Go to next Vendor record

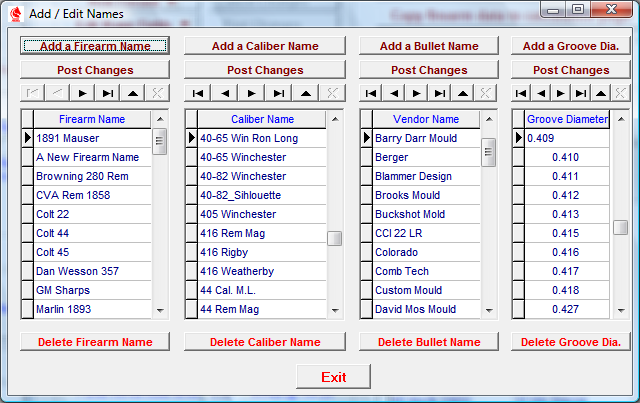415,93
